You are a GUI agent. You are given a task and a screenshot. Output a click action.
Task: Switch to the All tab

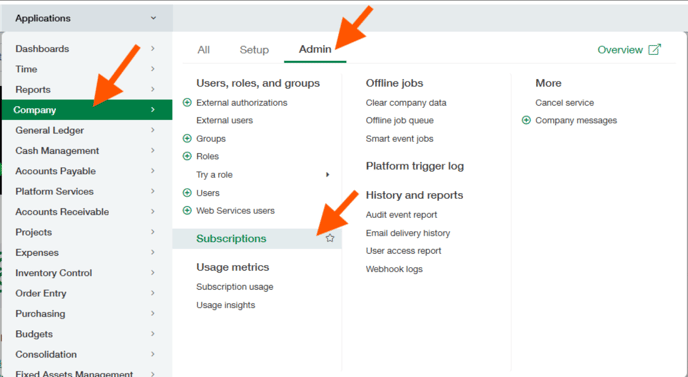click(x=204, y=50)
